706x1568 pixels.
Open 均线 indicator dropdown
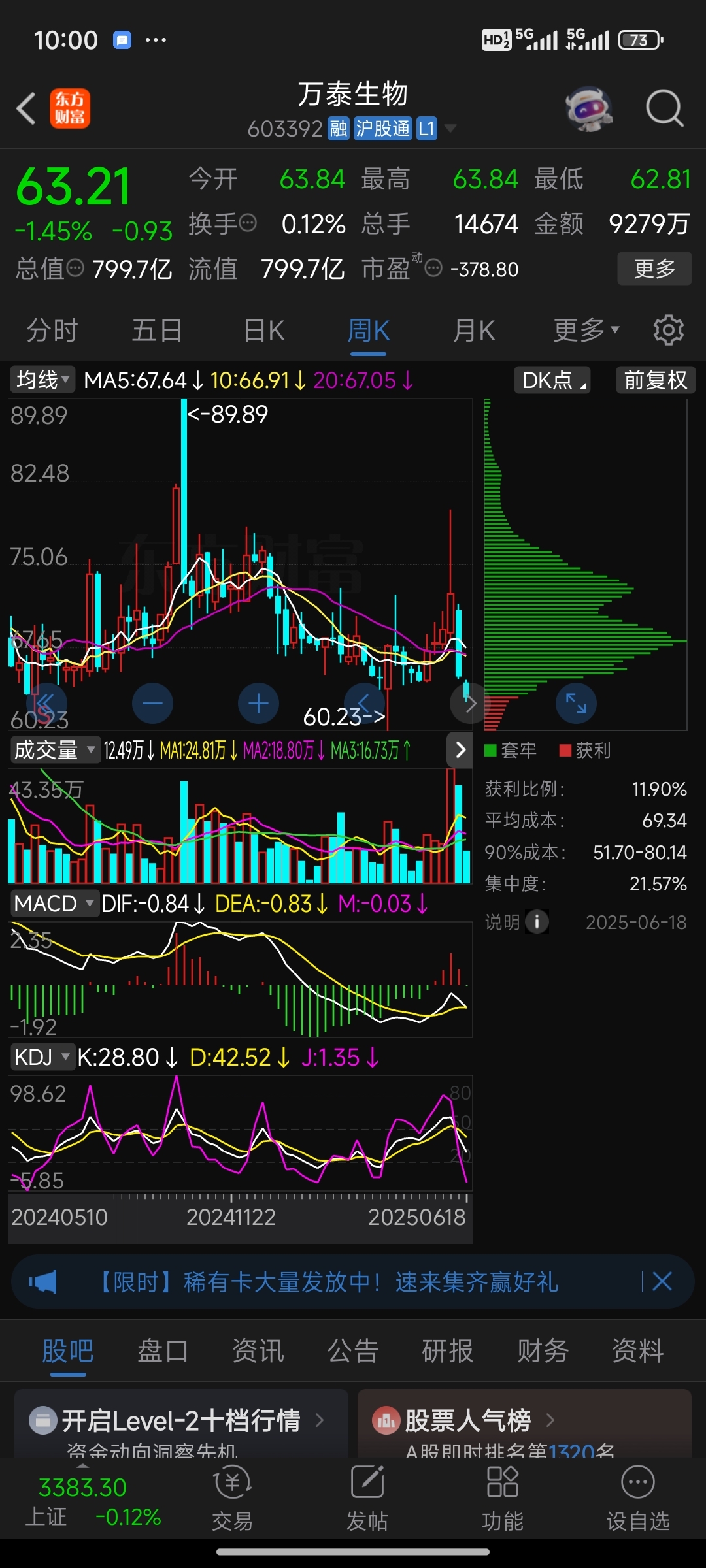(x=42, y=380)
